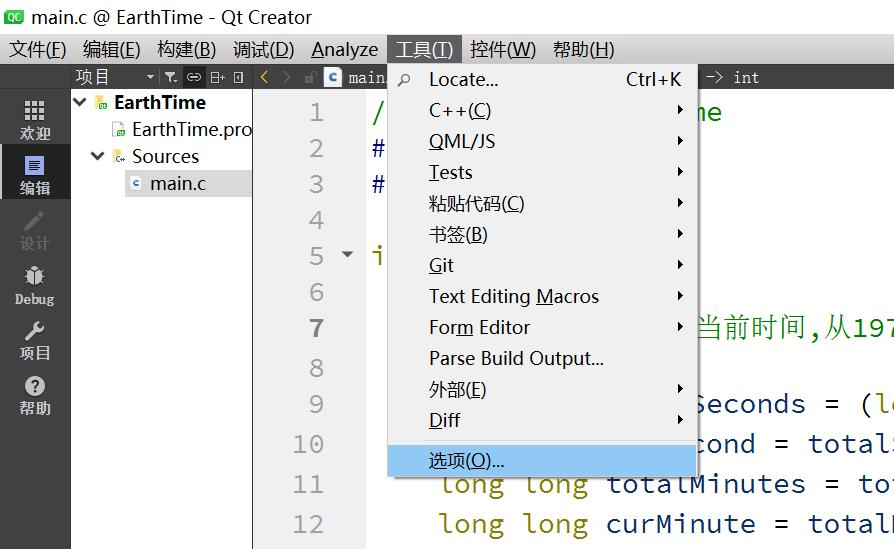The image size is (894, 549).
Task: Click the filter tree icon in project panel
Action: coord(171,77)
